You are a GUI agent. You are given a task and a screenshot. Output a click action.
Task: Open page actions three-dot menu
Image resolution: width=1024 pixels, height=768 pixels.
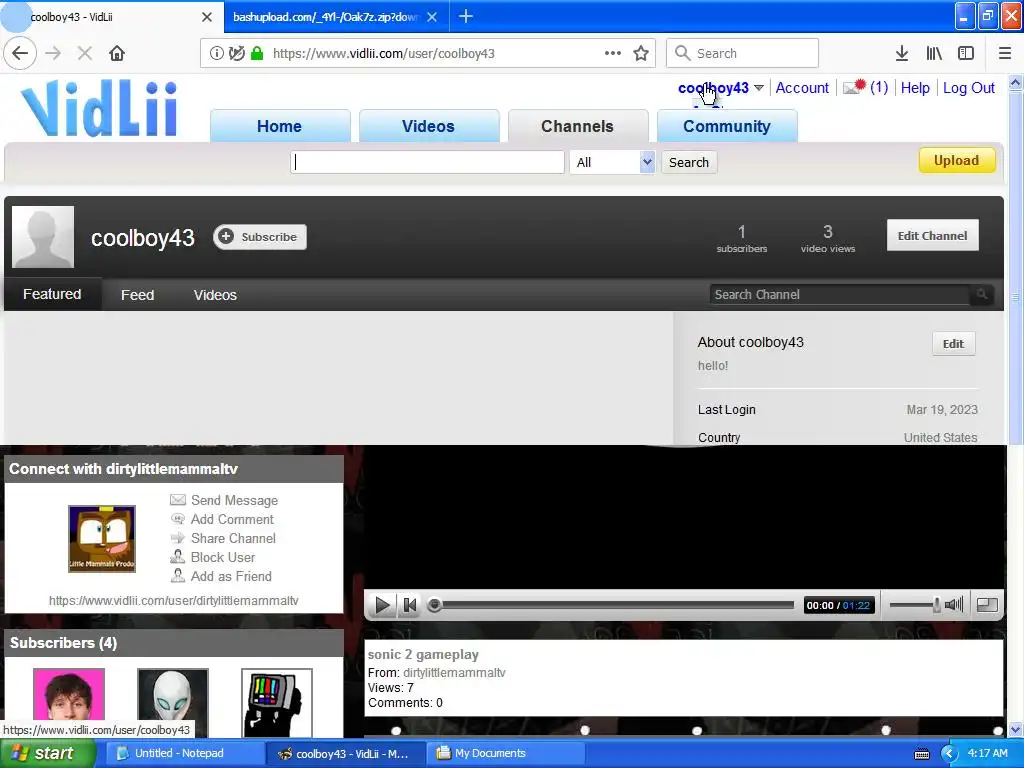[x=613, y=53]
